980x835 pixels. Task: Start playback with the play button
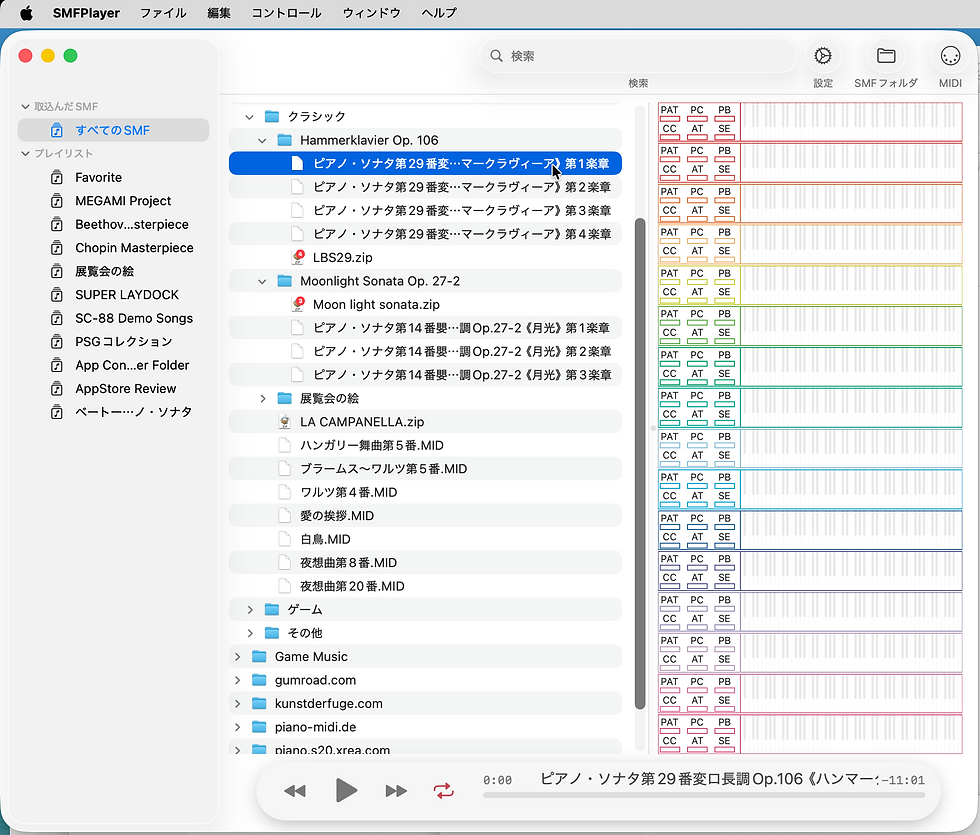346,791
